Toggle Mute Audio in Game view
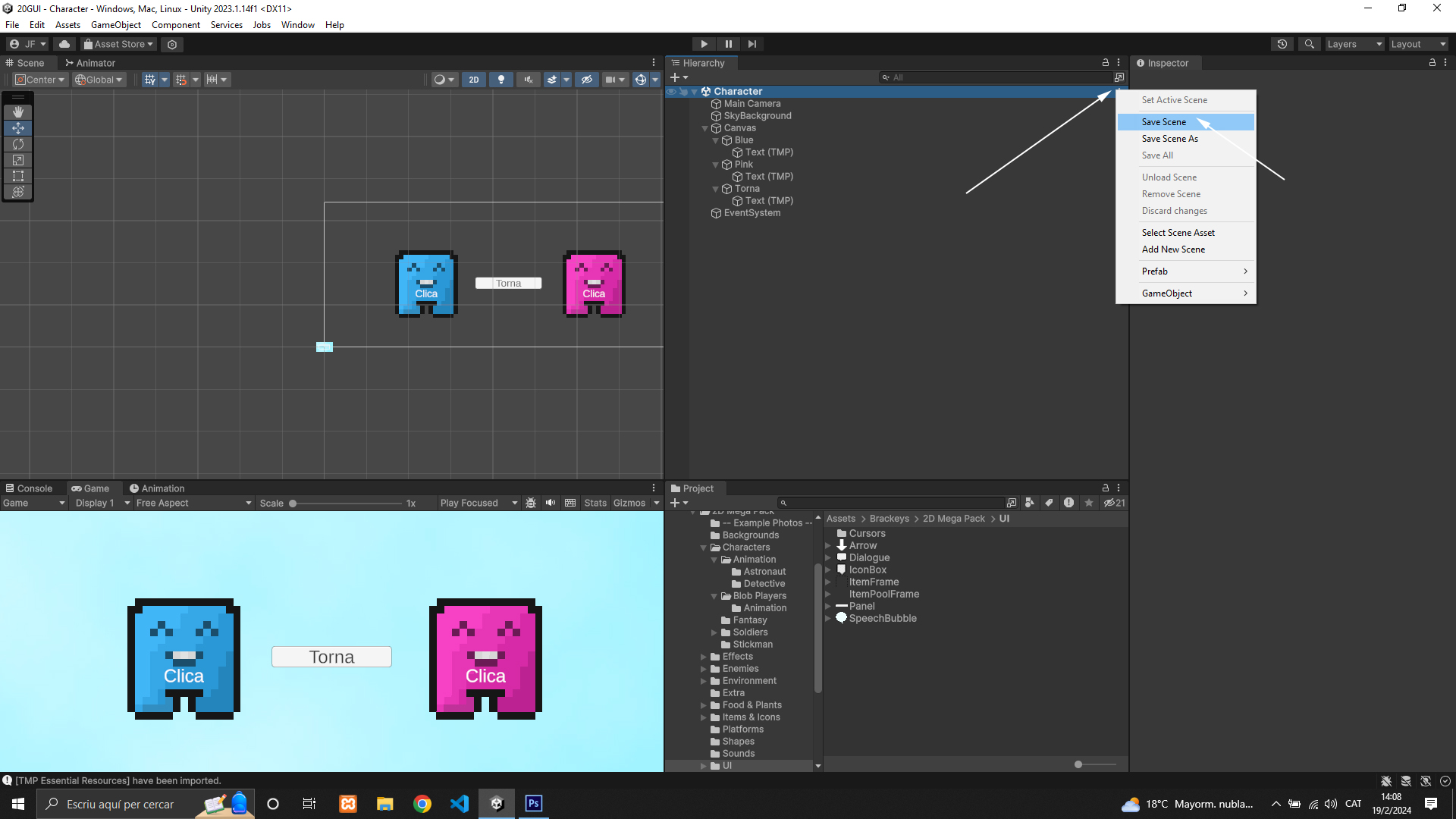 551,503
